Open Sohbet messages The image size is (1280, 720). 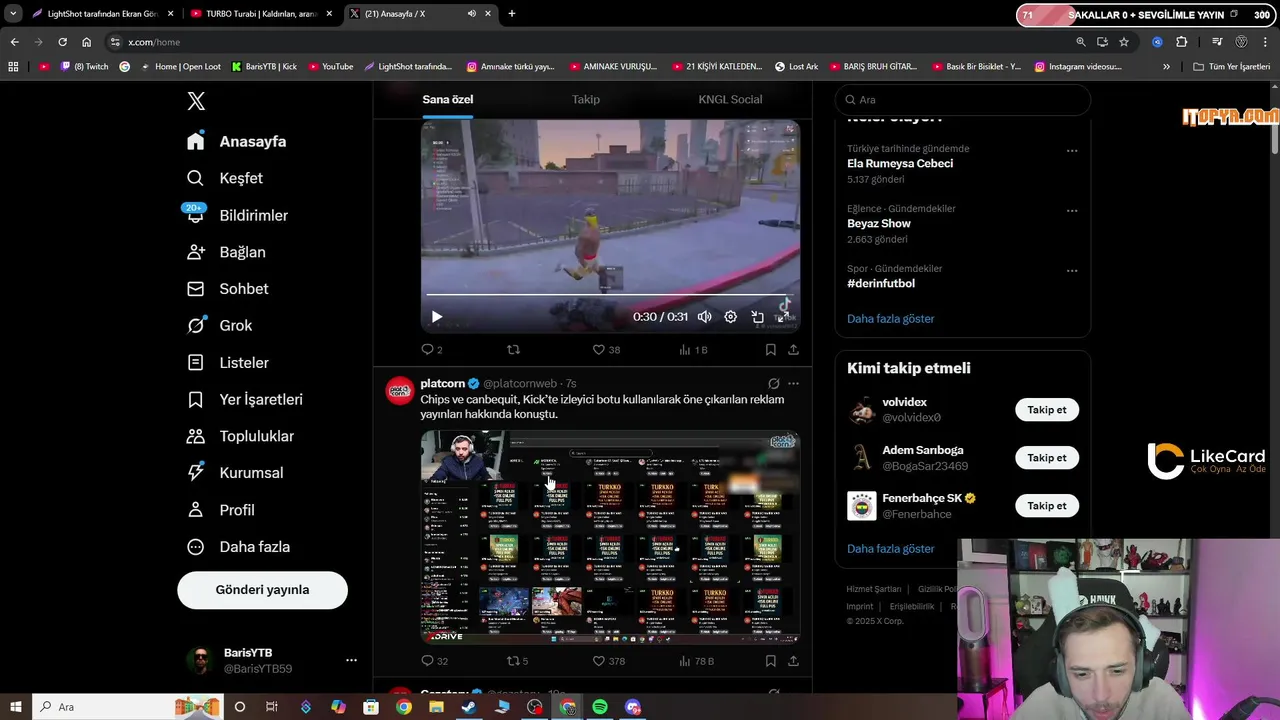[227, 289]
